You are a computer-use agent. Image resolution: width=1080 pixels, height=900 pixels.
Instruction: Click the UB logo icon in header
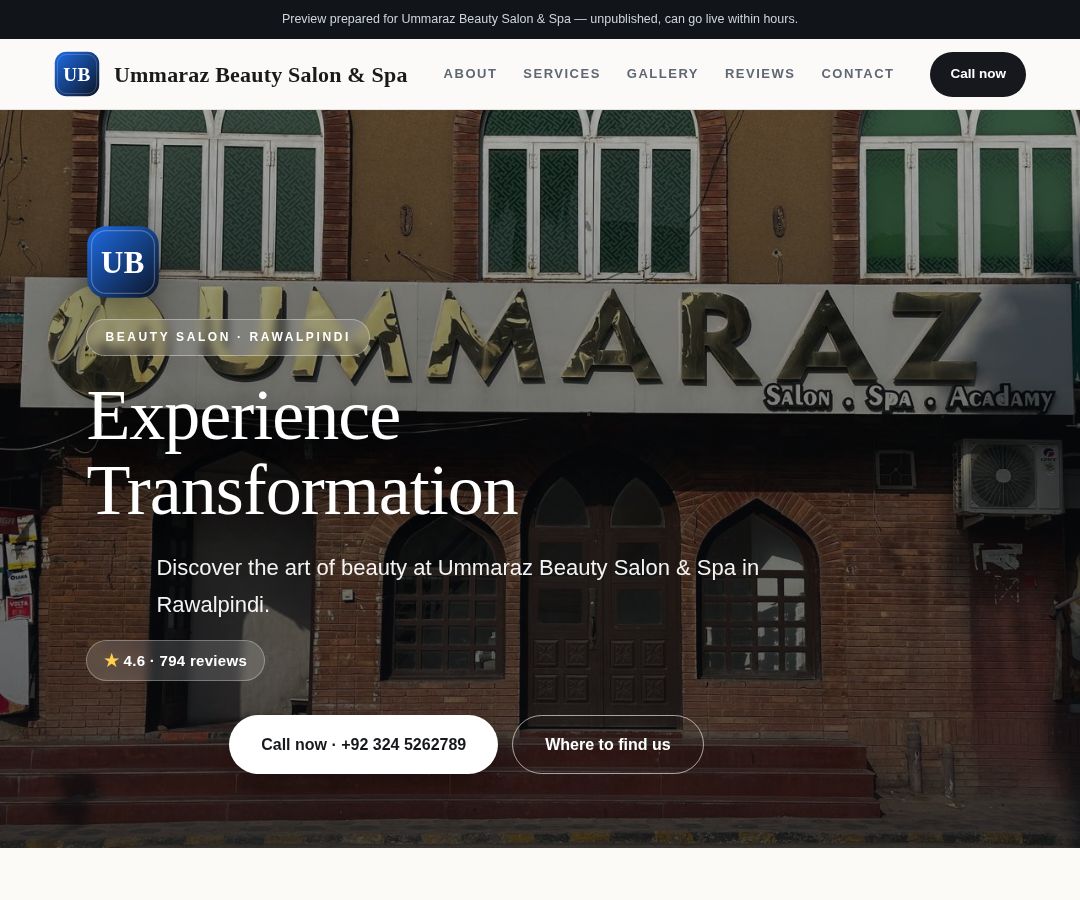pyautogui.click(x=76, y=74)
